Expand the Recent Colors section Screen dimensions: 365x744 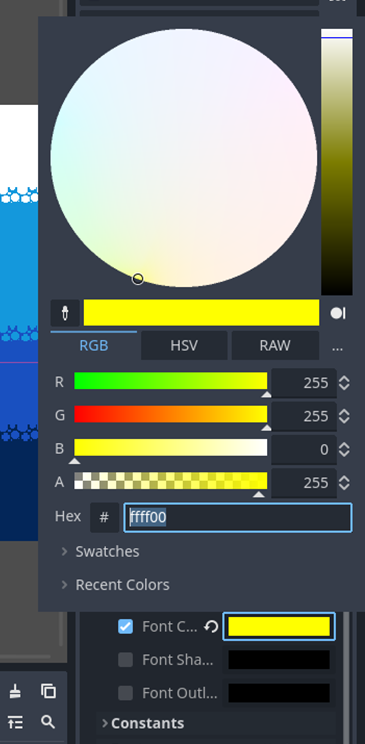(x=115, y=585)
